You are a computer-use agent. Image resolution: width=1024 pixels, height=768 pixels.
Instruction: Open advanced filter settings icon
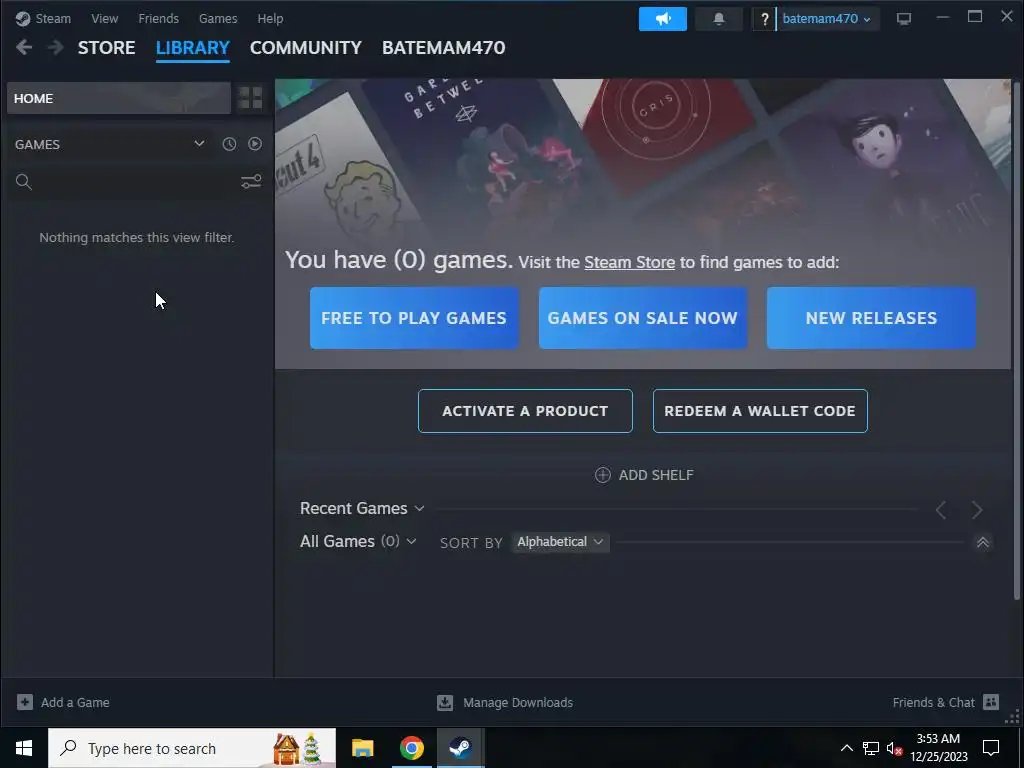pos(251,182)
